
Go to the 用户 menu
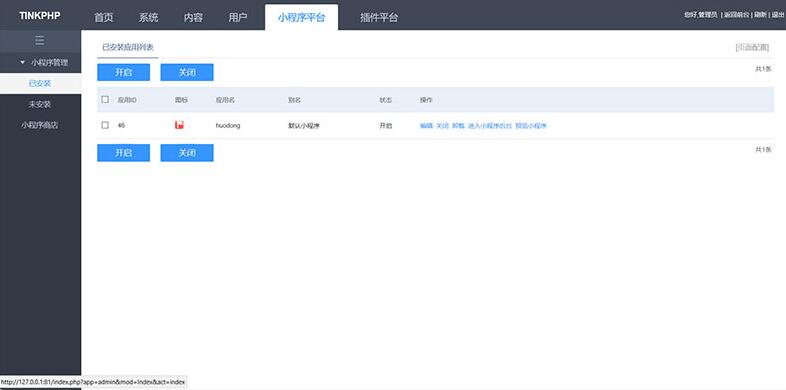pos(238,17)
